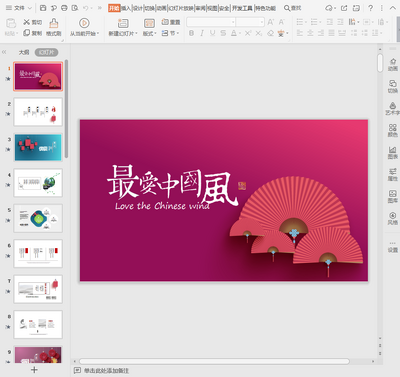400x377 pixels.
Task: Click the horizontal scrollbar under the slide
Action: pyautogui.click(x=214, y=361)
